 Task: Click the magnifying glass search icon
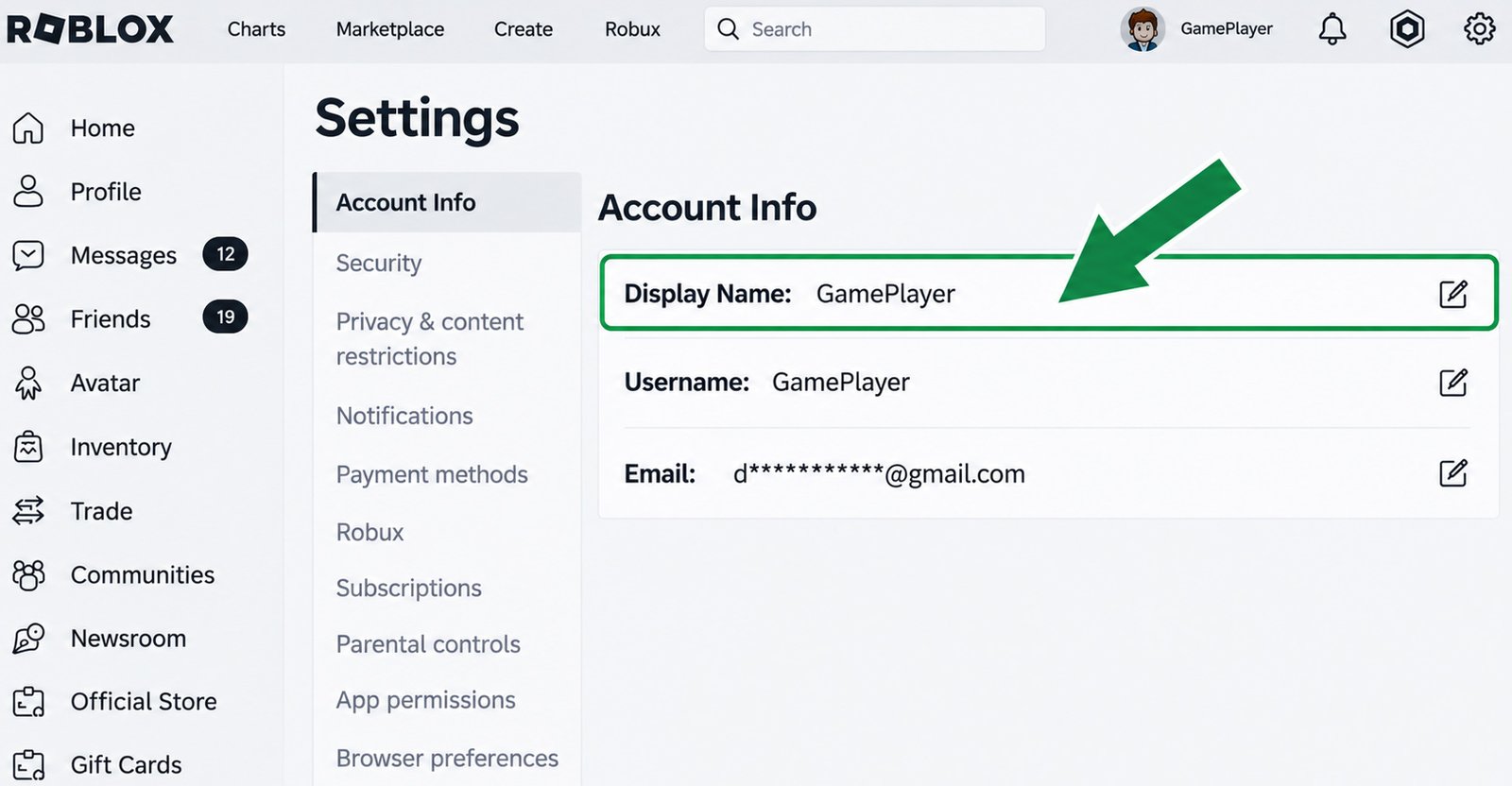tap(728, 29)
